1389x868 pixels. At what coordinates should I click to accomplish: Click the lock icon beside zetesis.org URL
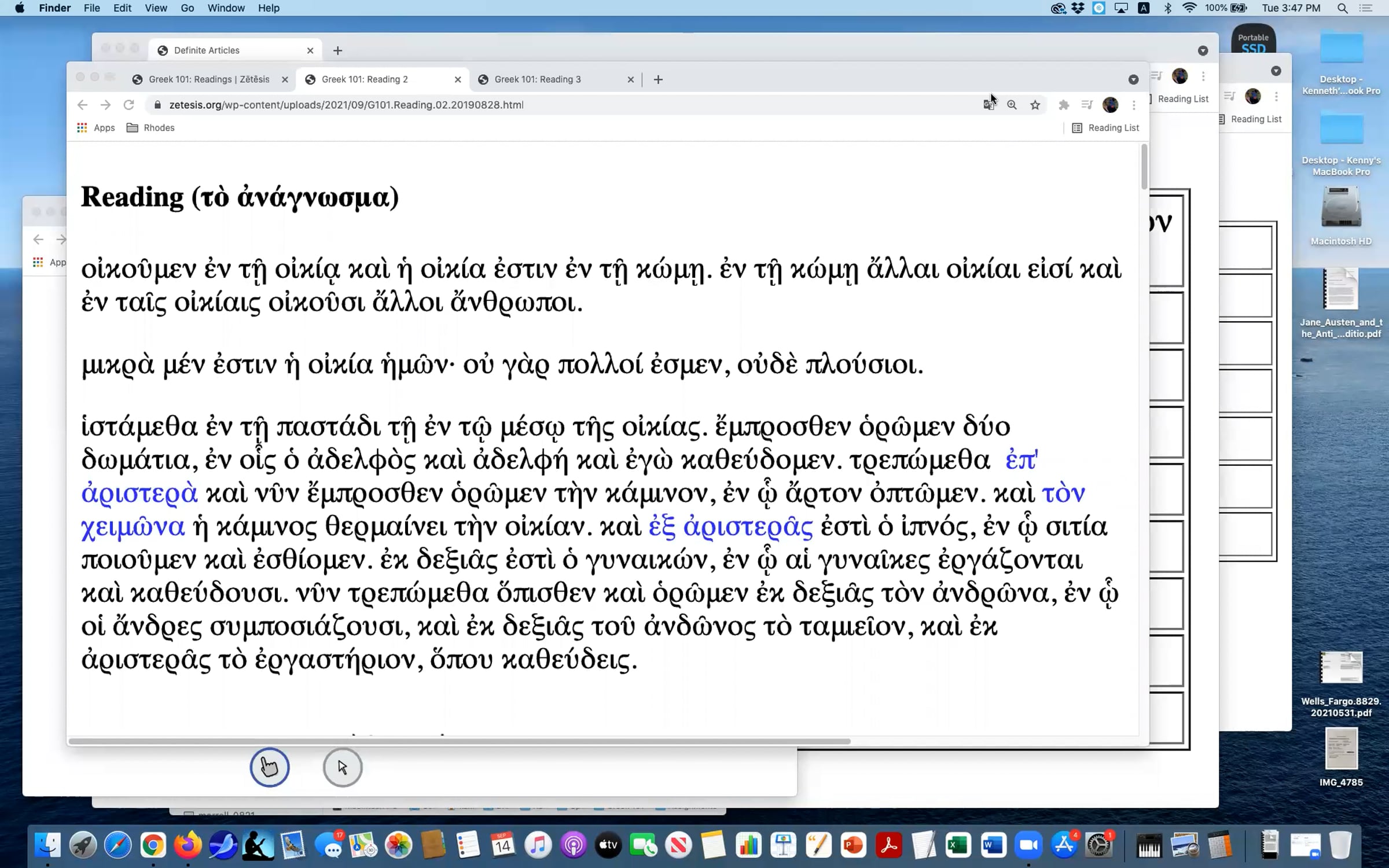click(x=157, y=105)
